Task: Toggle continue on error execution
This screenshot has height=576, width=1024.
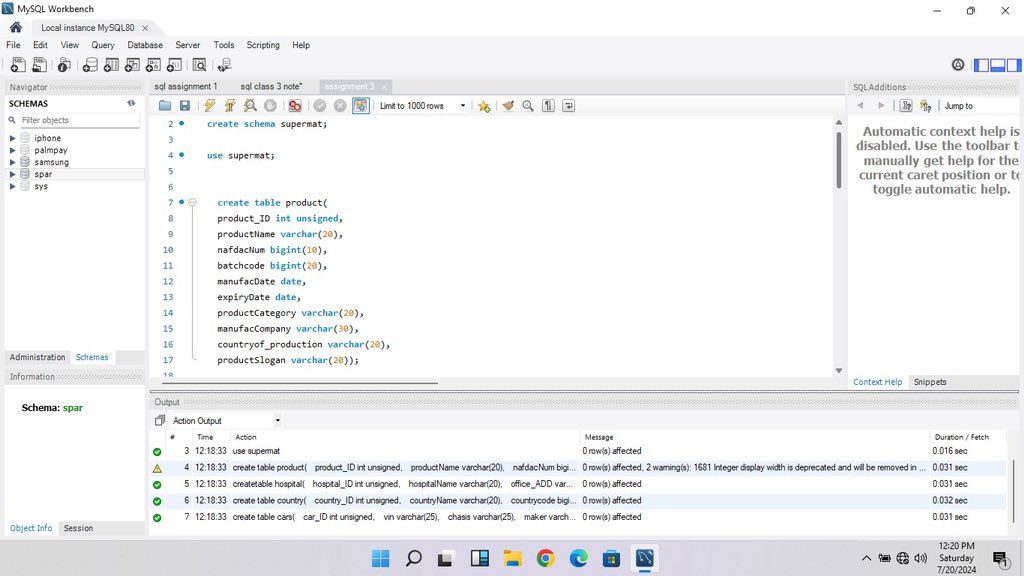Action: (x=295, y=106)
